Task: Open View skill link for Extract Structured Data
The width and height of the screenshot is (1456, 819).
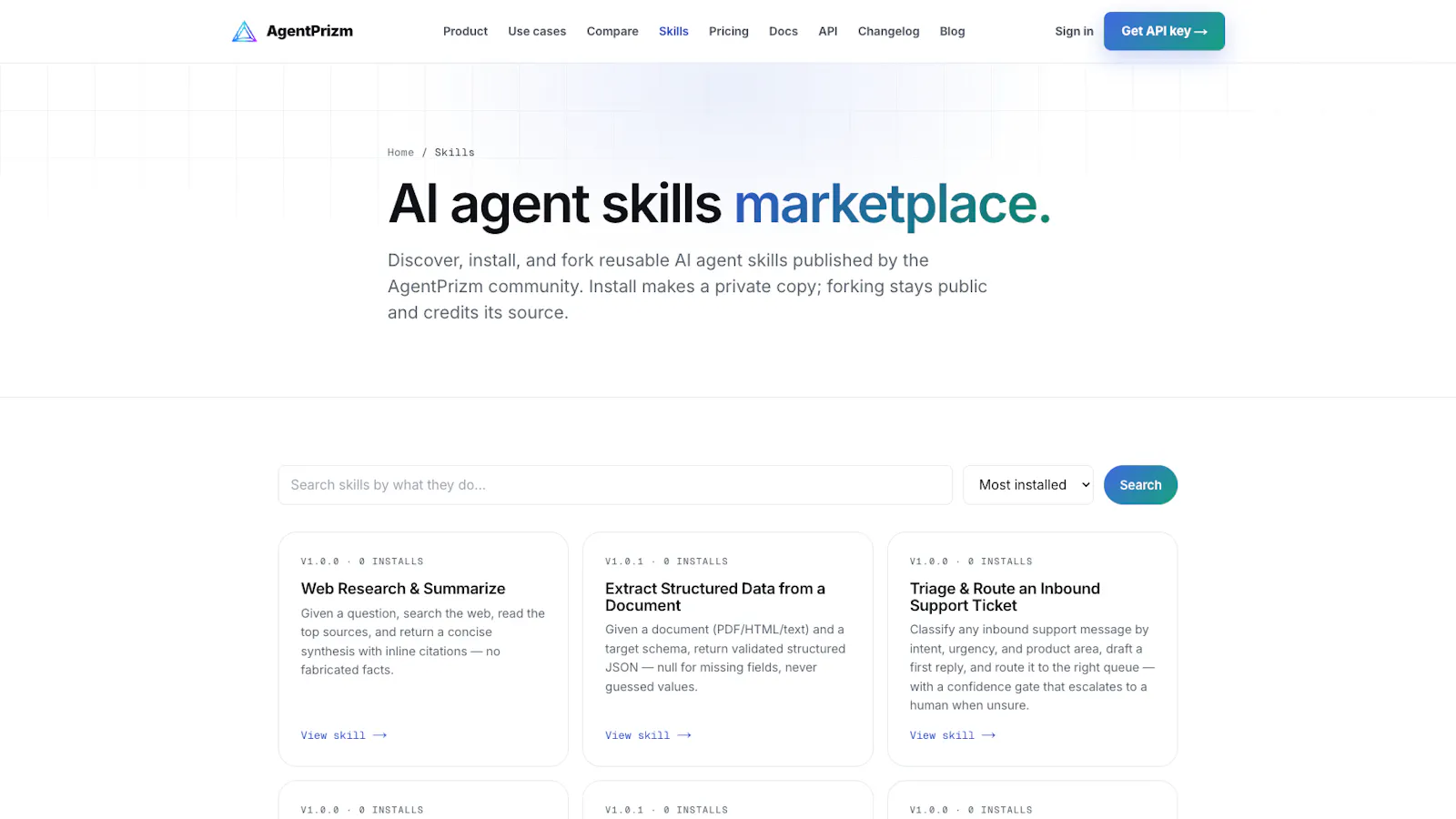Action: [648, 735]
